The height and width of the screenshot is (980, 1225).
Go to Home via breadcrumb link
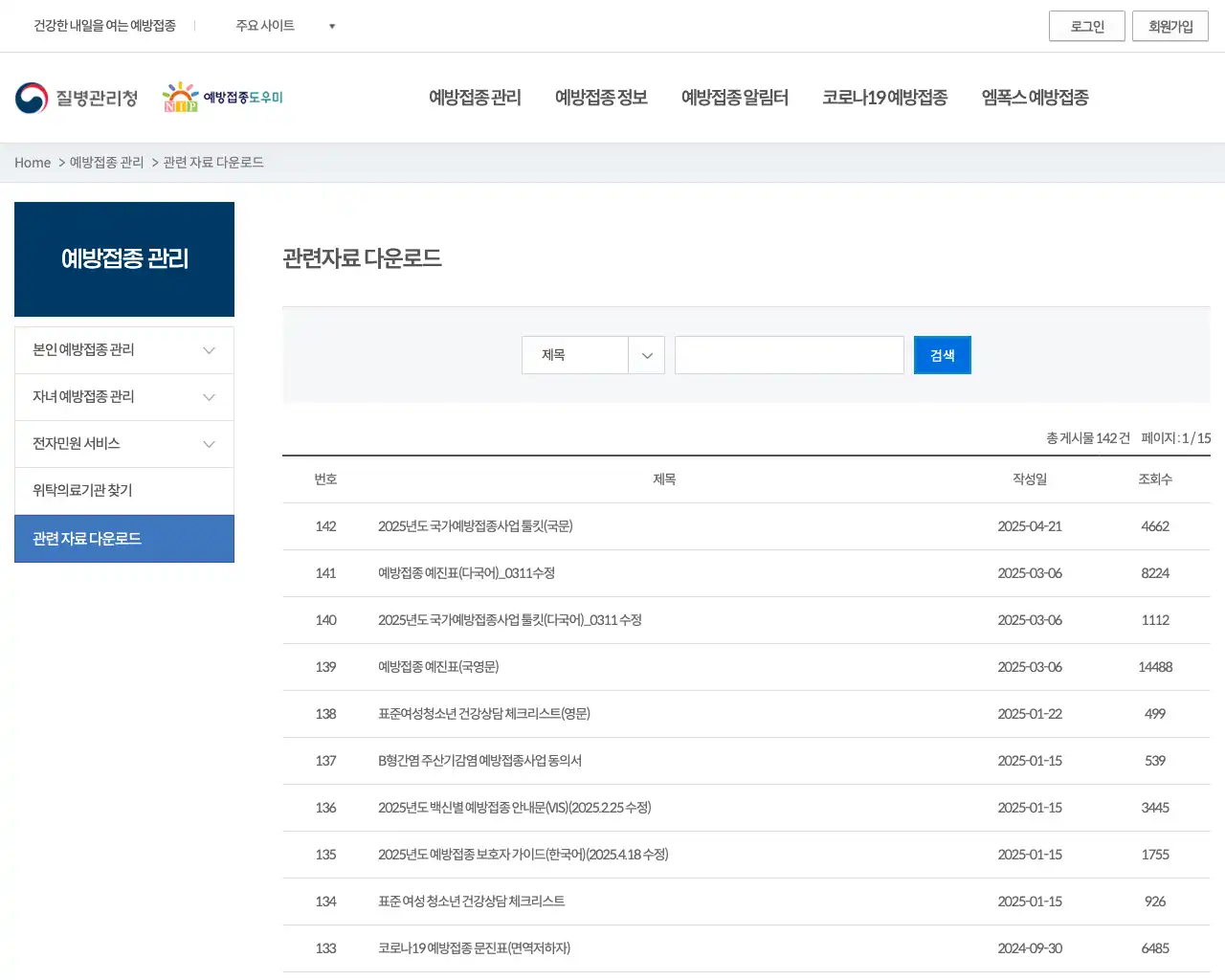click(x=32, y=163)
